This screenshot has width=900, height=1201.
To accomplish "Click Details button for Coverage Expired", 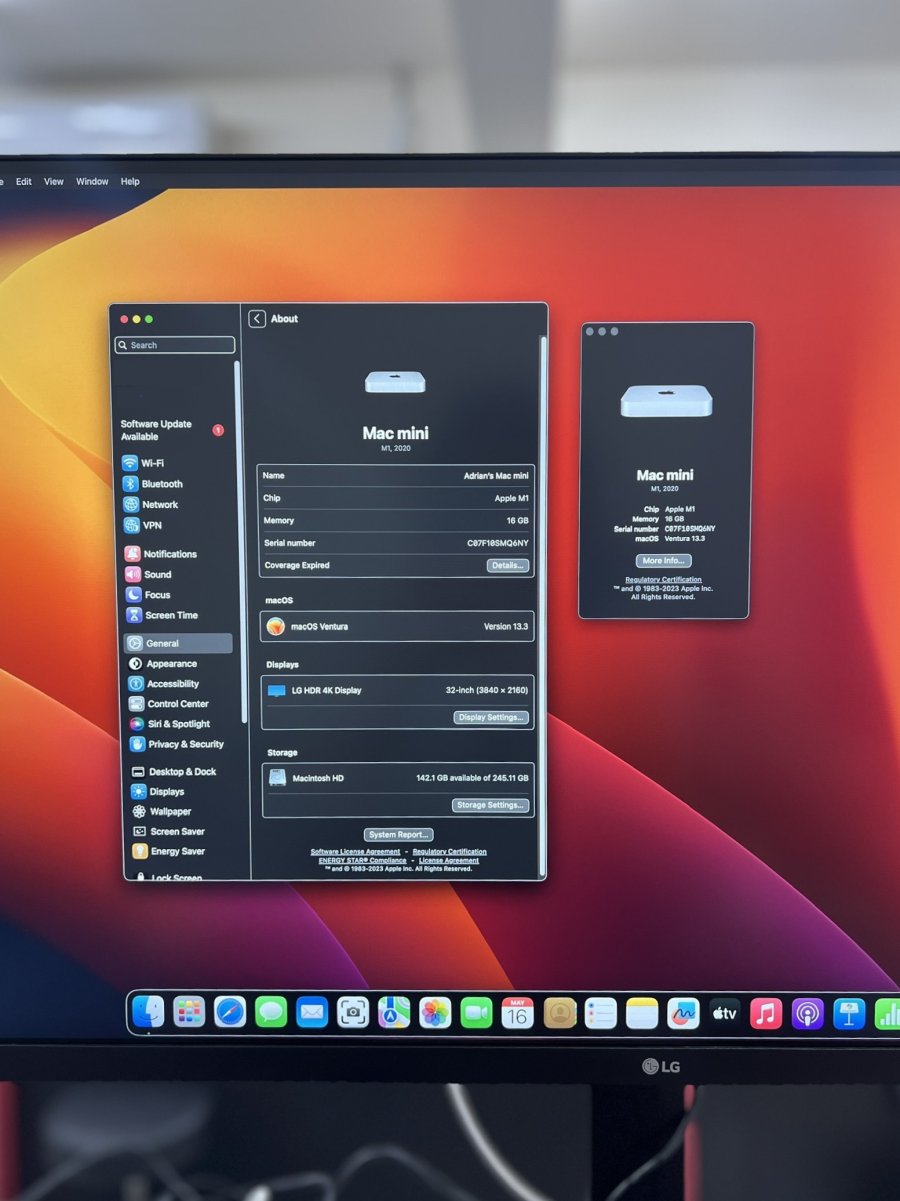I will [507, 566].
